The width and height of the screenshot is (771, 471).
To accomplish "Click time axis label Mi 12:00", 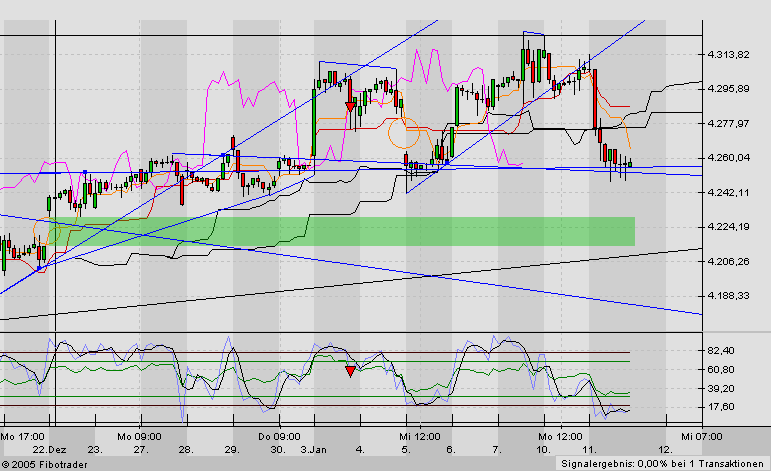I will (x=419, y=437).
